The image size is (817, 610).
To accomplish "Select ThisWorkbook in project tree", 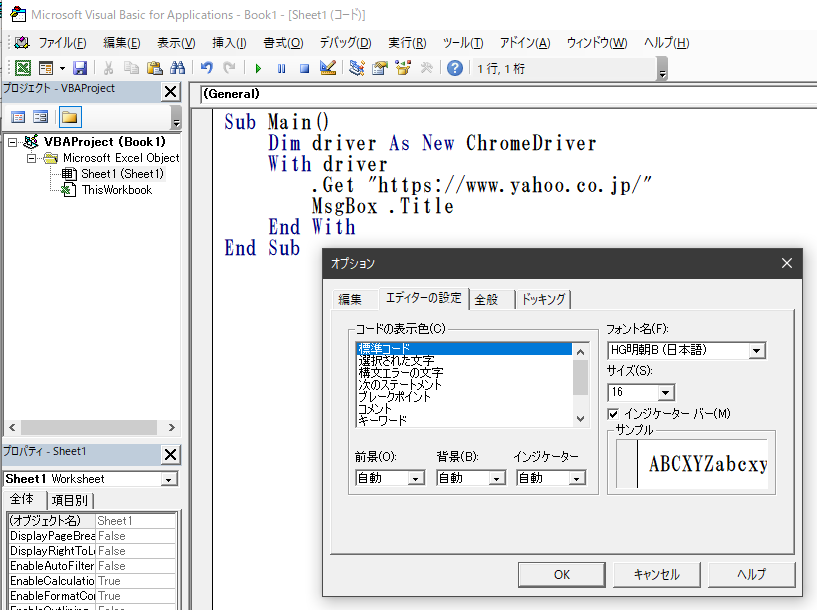I will (x=117, y=190).
